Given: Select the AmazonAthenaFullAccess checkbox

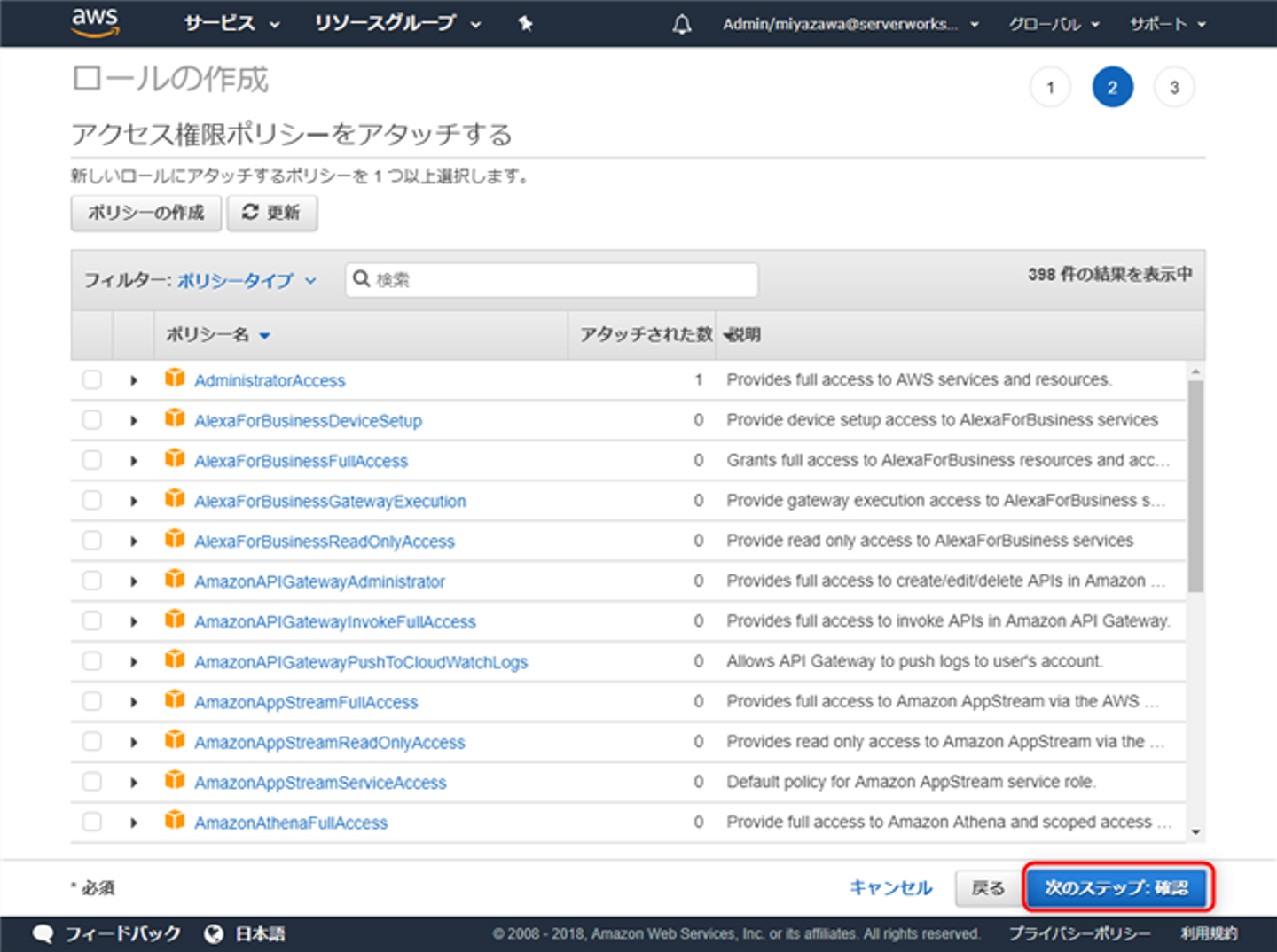Looking at the screenshot, I should point(92,822).
